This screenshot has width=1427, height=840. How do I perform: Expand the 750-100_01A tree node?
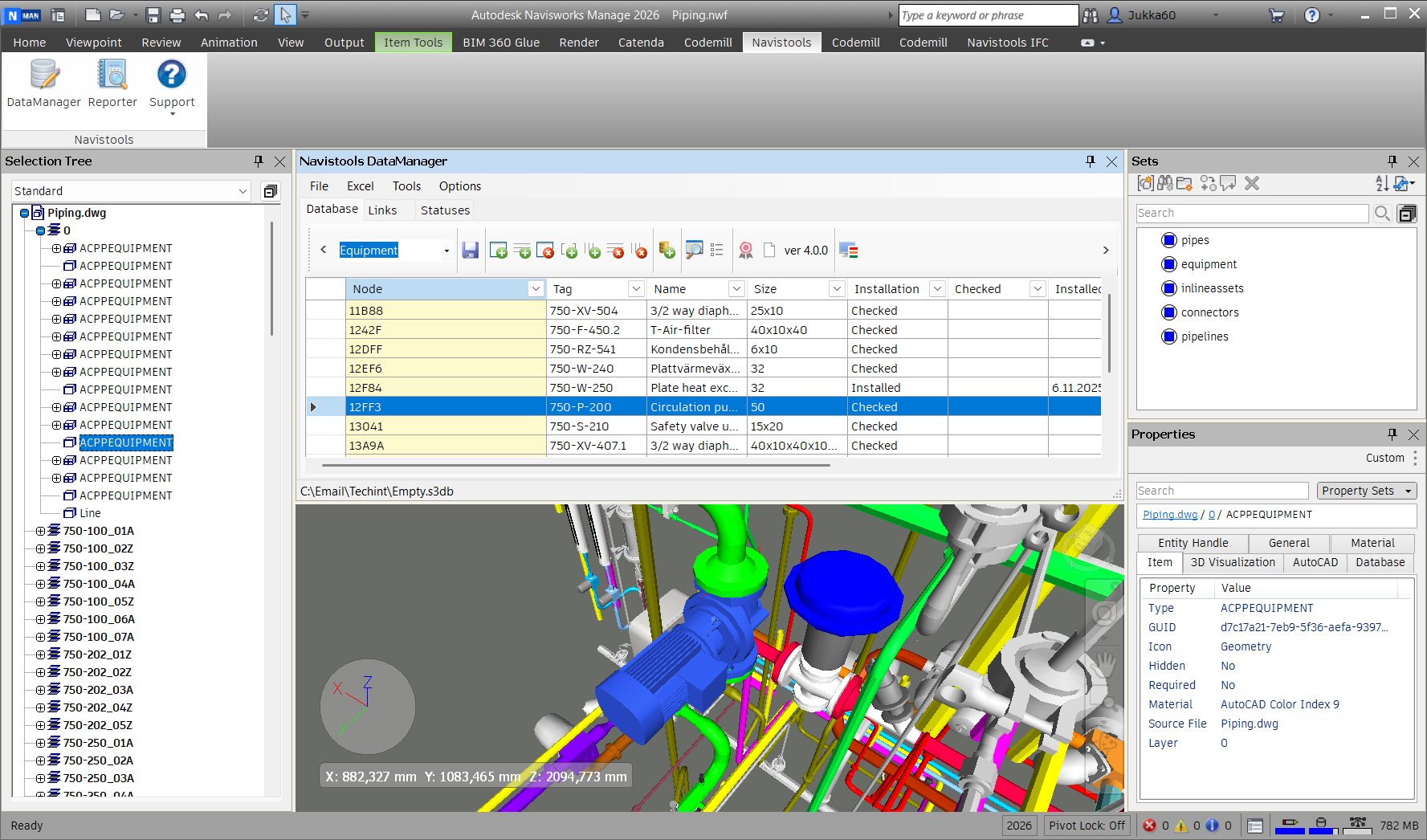point(40,531)
